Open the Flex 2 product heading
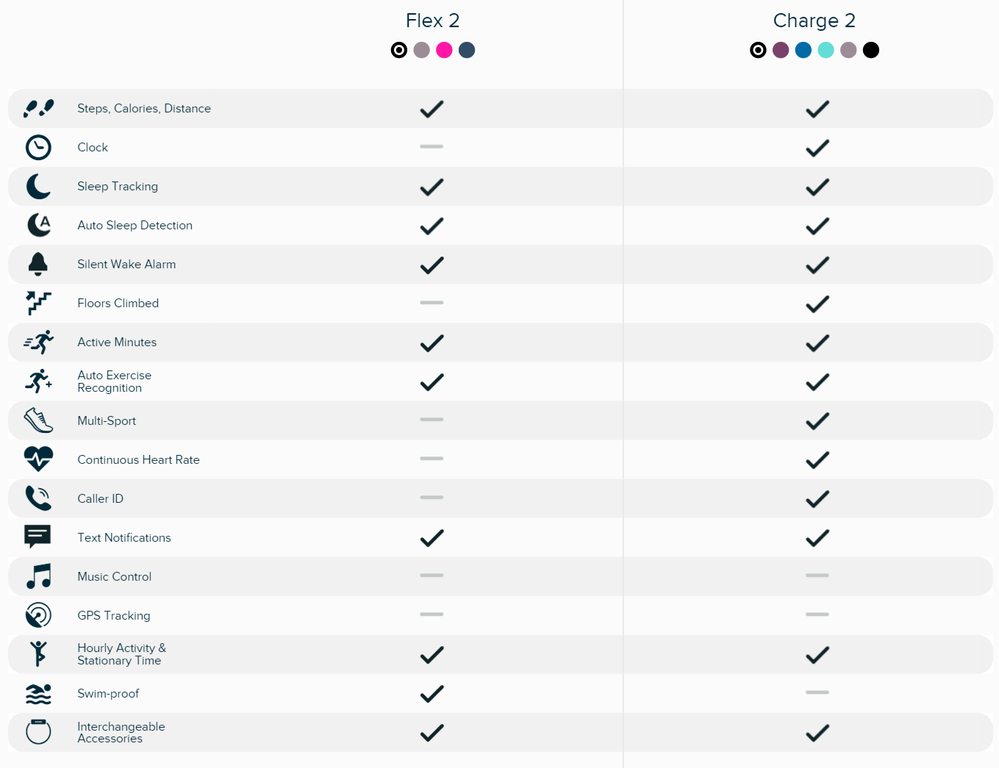 pyautogui.click(x=433, y=20)
